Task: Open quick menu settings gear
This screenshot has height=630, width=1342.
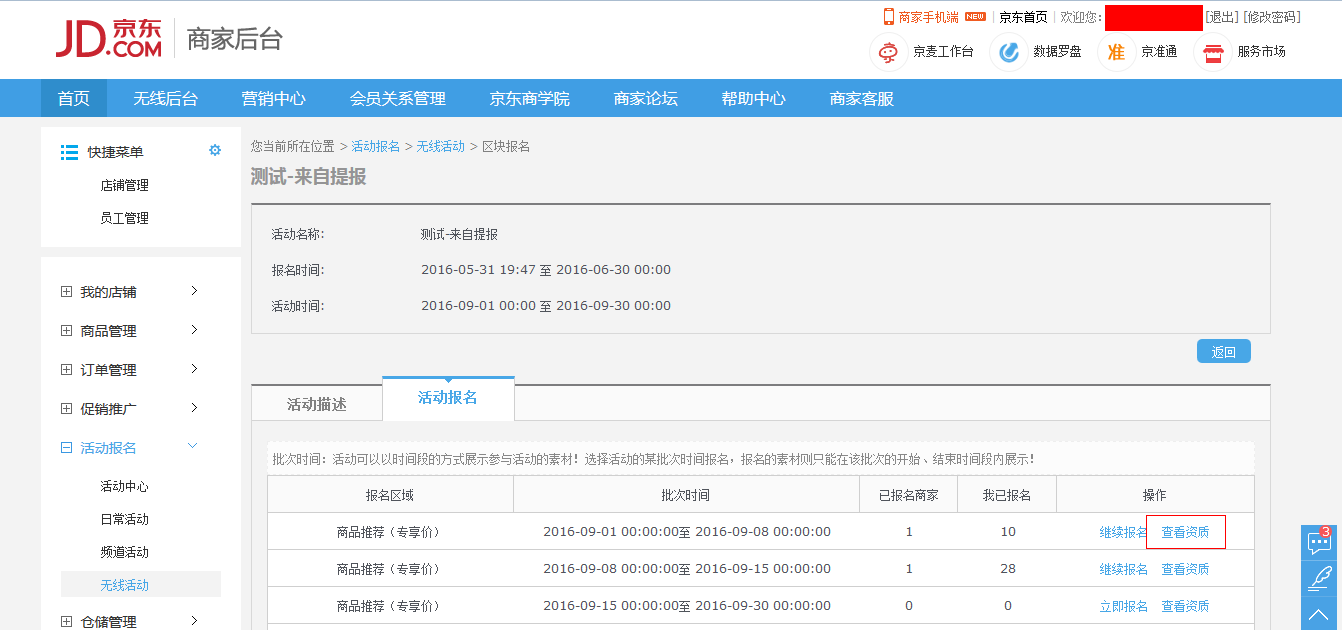Action: click(x=215, y=151)
